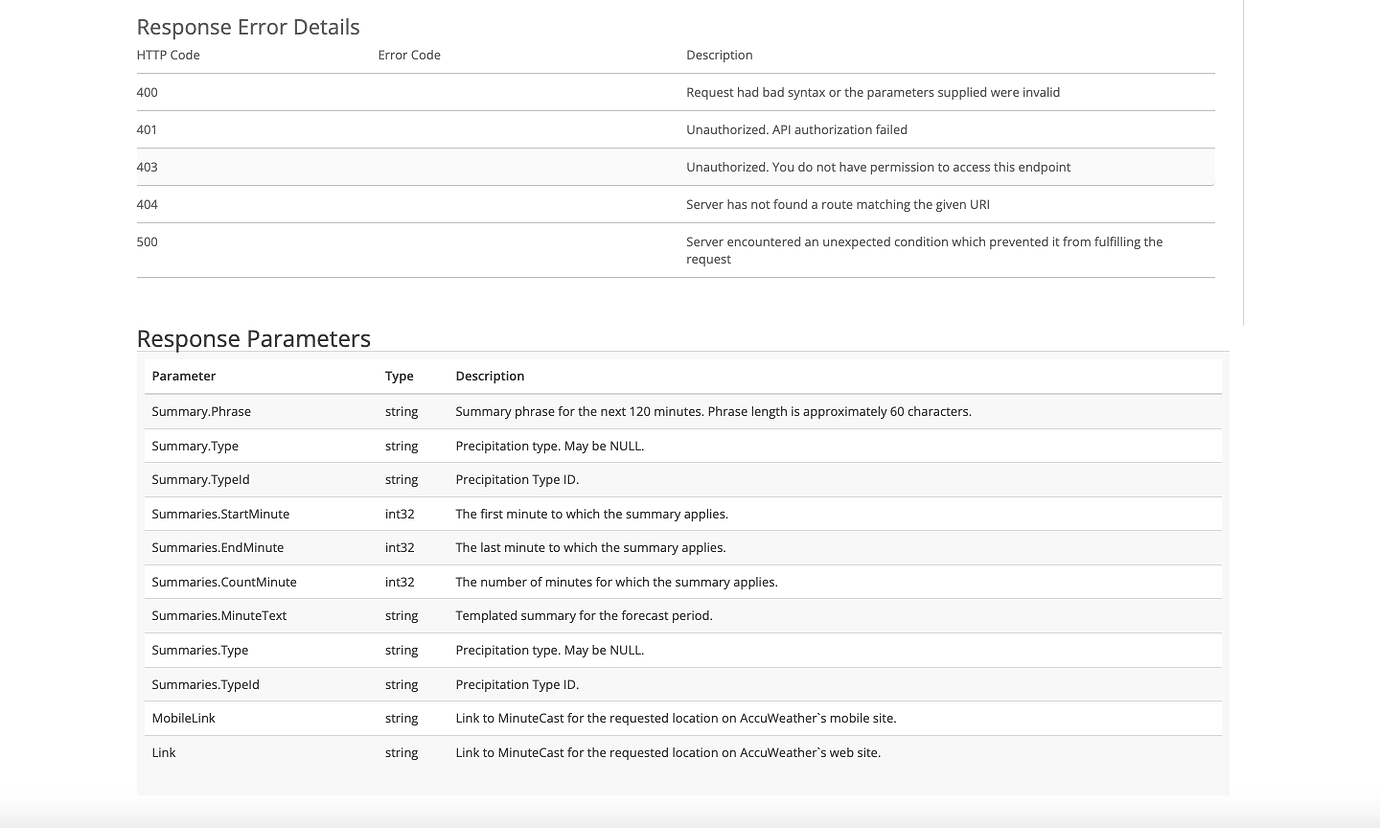
Task: Click the HTTP Code column header
Action: (168, 55)
